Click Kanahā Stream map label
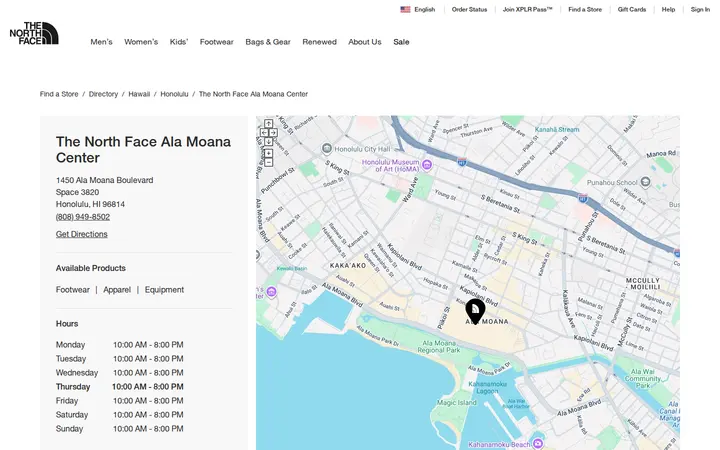 [x=557, y=129]
